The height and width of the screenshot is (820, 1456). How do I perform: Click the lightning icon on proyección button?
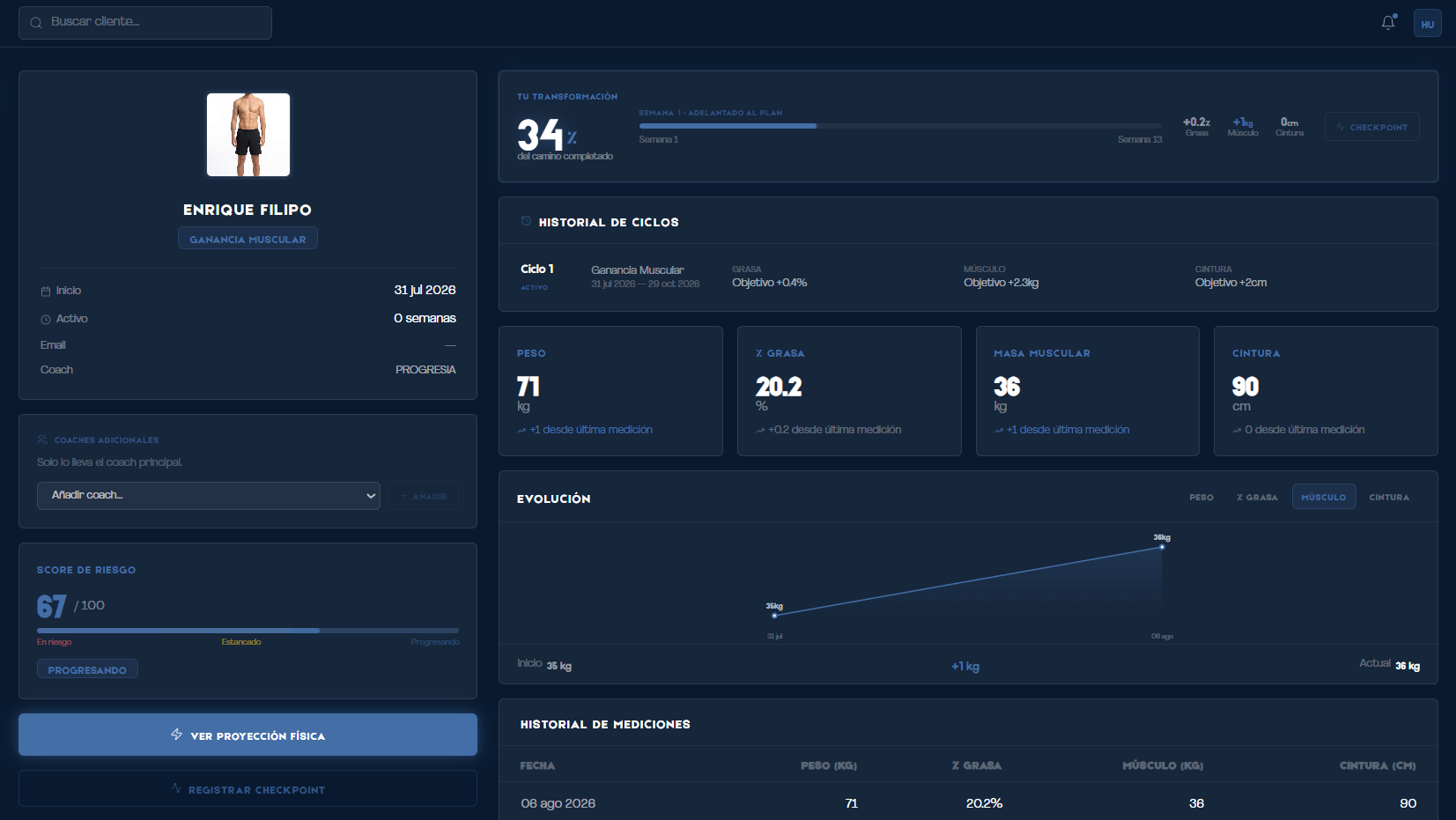(176, 735)
